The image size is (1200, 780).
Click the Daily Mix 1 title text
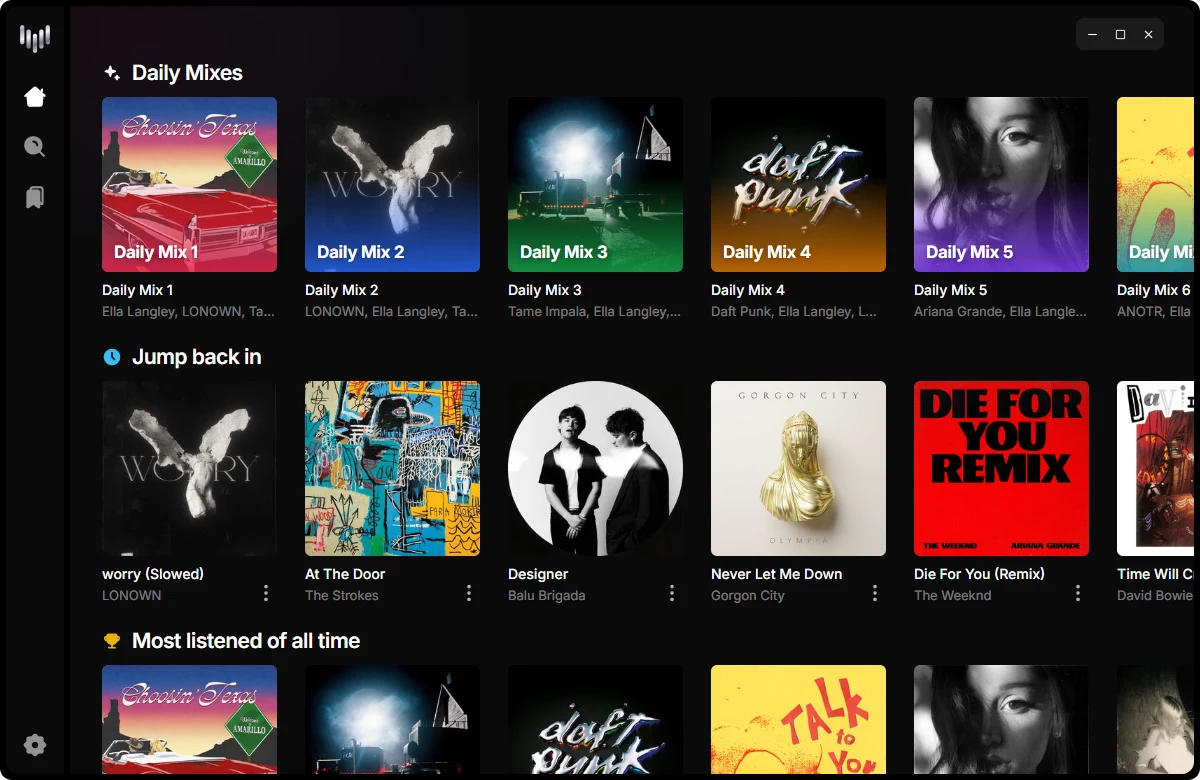pyautogui.click(x=138, y=290)
